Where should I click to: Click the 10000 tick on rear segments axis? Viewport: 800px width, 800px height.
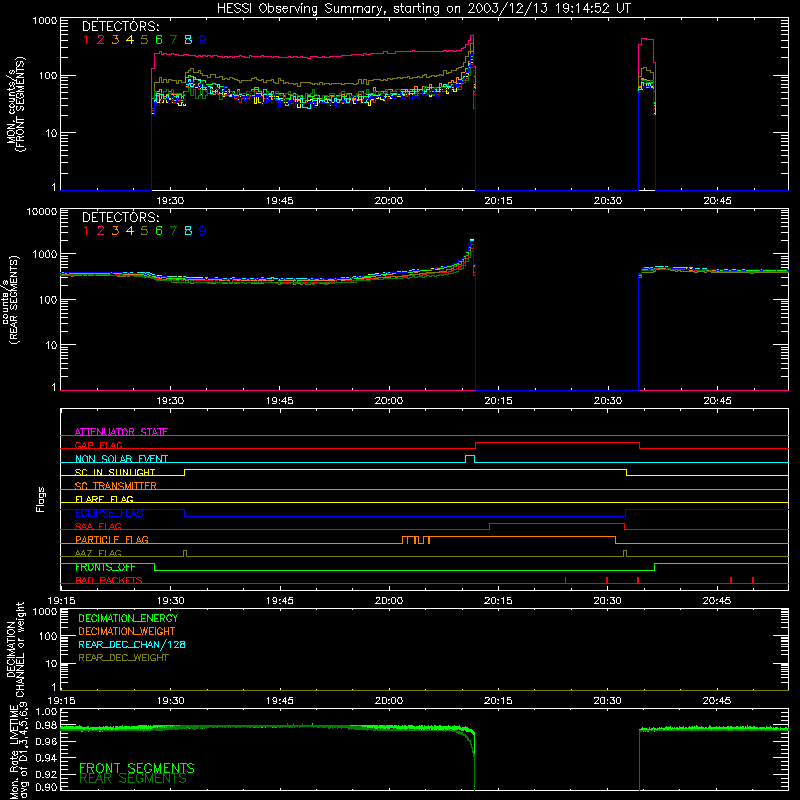click(42, 212)
